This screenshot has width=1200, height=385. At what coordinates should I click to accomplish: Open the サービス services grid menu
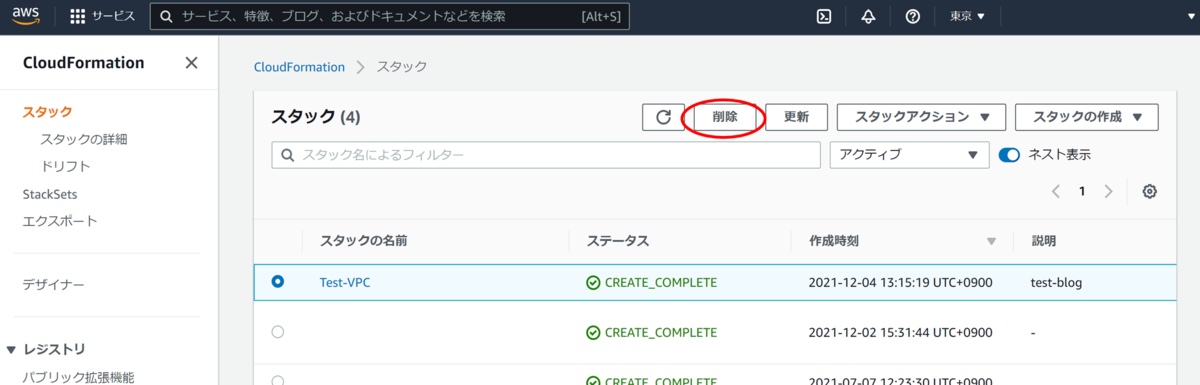(103, 16)
